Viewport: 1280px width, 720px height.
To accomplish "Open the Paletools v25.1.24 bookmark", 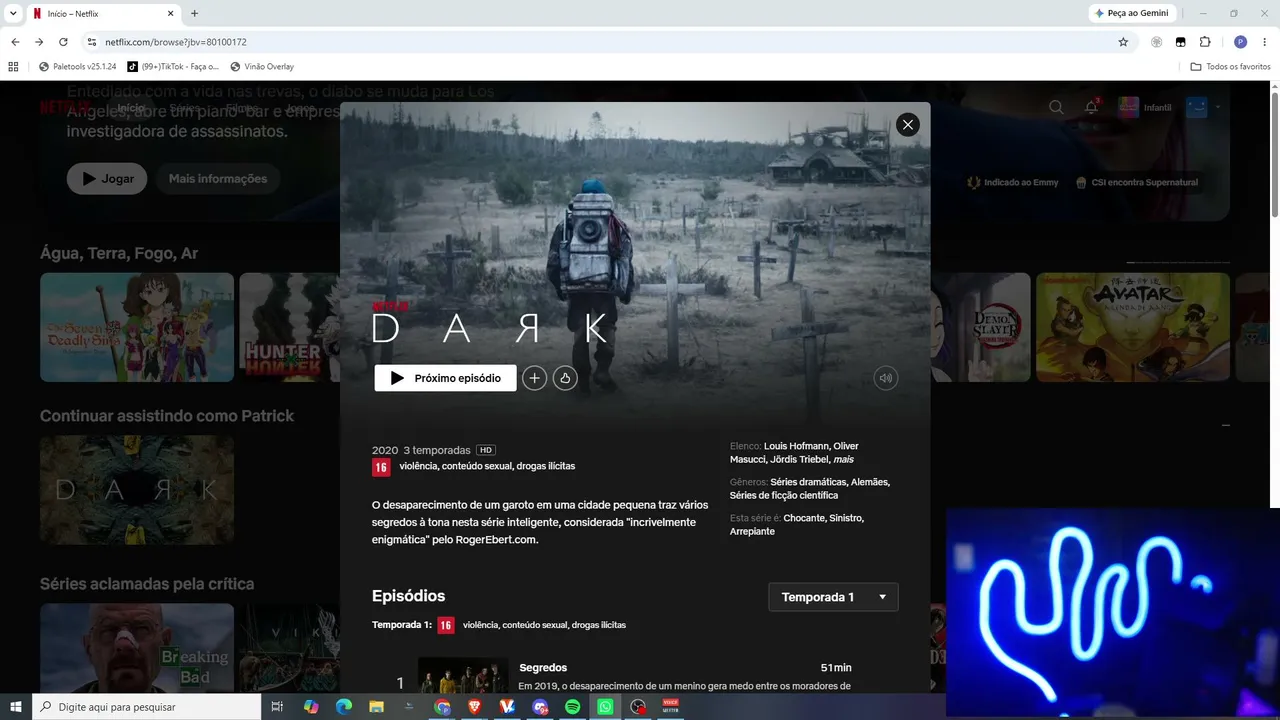I will (x=77, y=67).
